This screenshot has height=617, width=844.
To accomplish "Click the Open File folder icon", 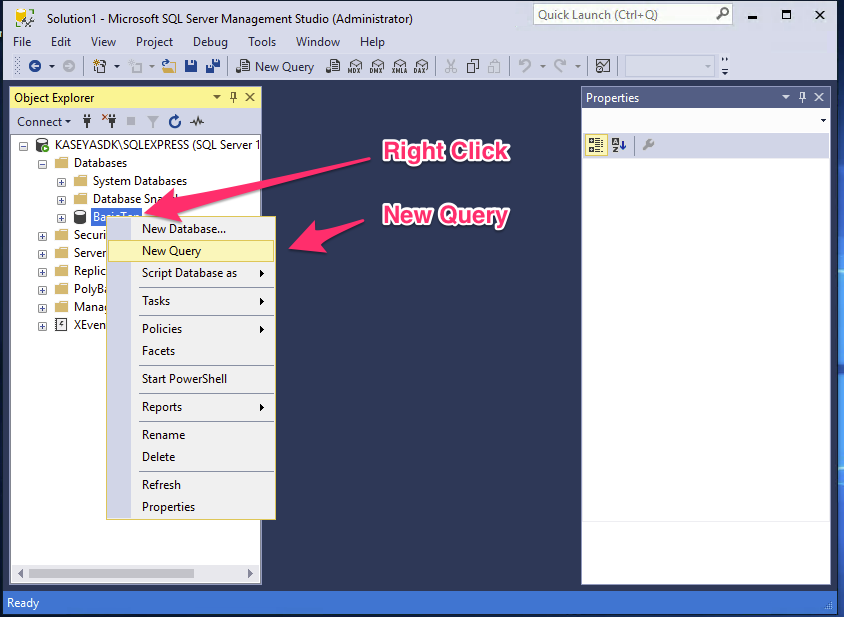I will pos(169,66).
